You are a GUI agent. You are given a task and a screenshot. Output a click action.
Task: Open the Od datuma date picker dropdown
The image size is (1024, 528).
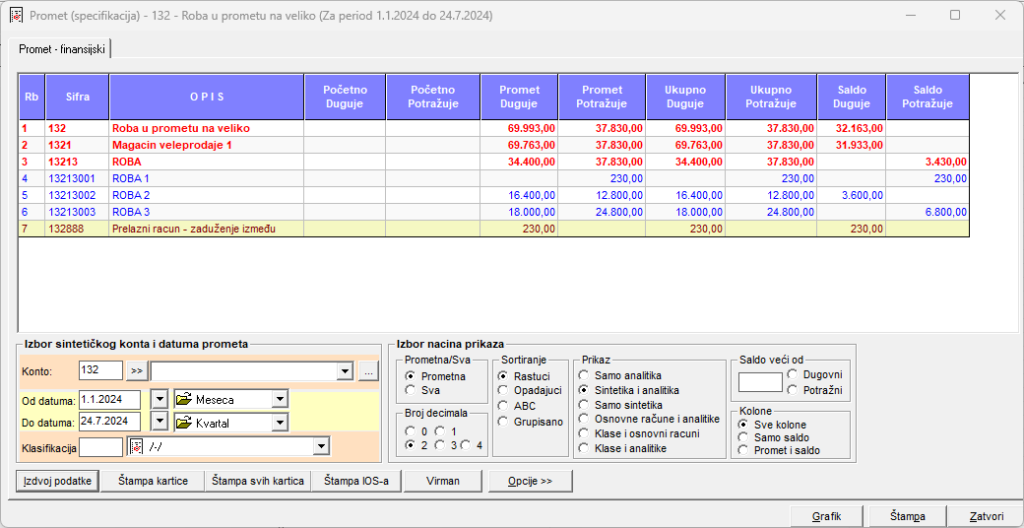[x=159, y=399]
